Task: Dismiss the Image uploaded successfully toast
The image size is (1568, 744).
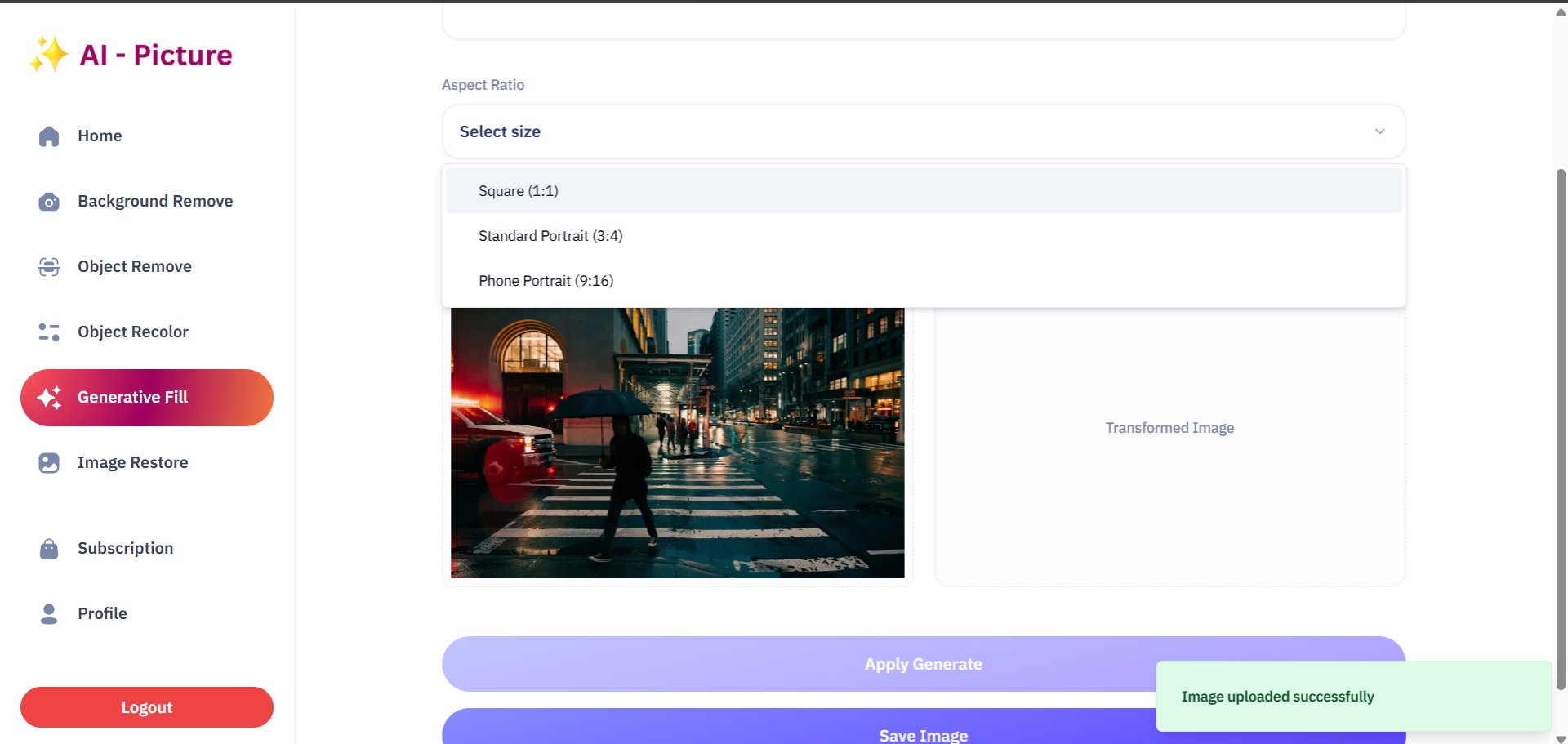Action: pyautogui.click(x=1354, y=697)
